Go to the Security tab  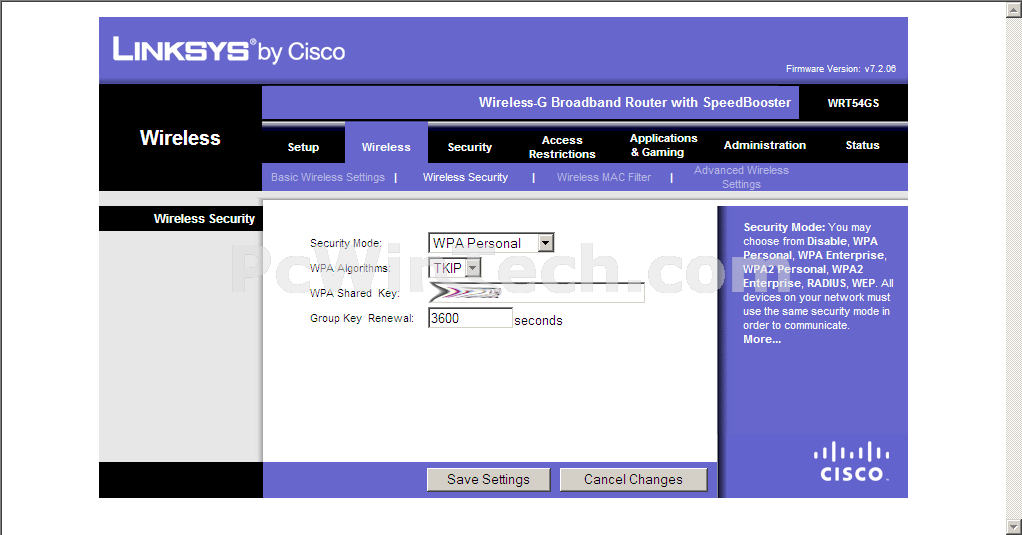tap(469, 147)
